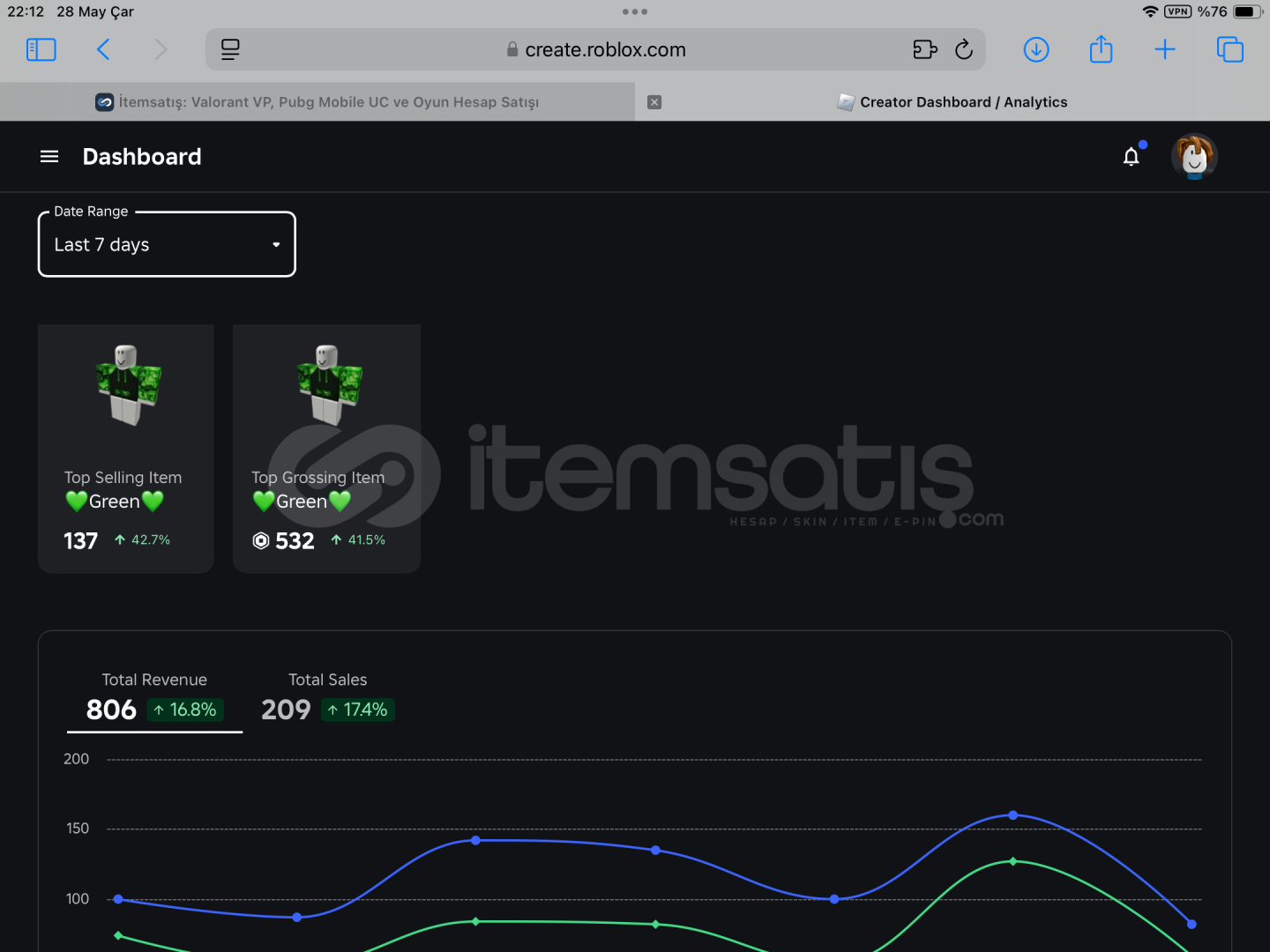The height and width of the screenshot is (952, 1270).
Task: Click the 532 Robux grossing value
Action: pos(295,540)
